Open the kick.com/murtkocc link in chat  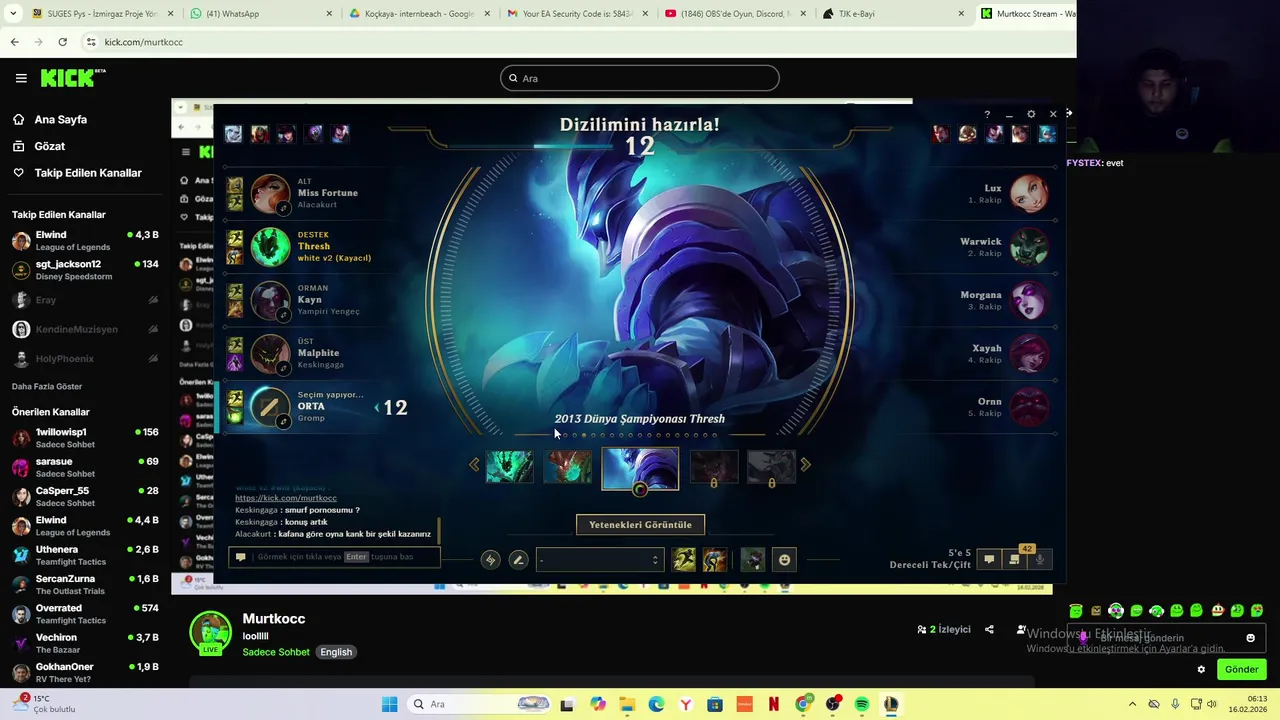click(286, 498)
